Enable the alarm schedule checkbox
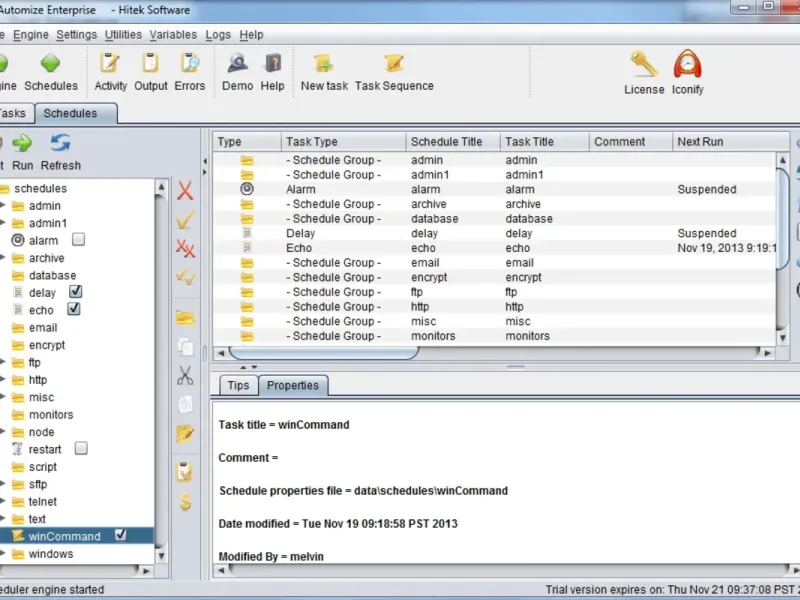Image resolution: width=800 pixels, height=600 pixels. pos(78,240)
